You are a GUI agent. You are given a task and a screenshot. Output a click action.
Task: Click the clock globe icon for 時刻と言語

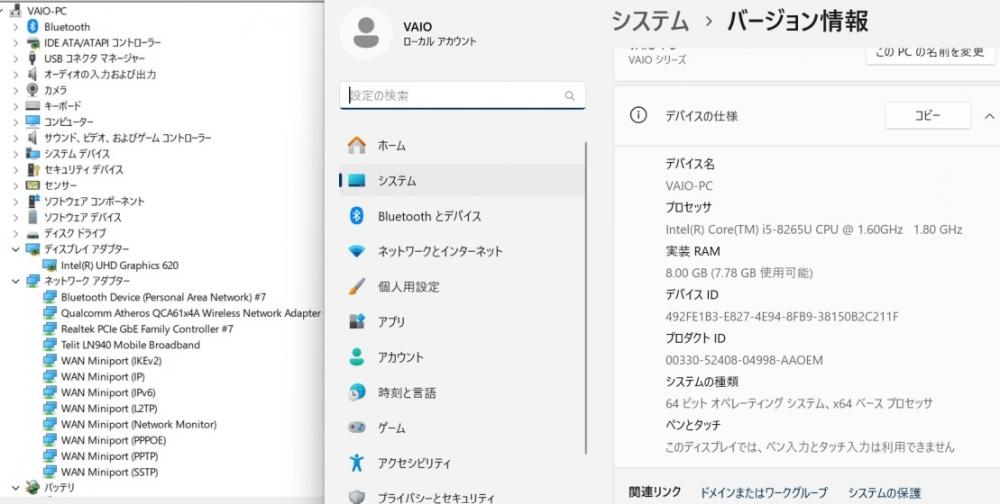coord(357,392)
